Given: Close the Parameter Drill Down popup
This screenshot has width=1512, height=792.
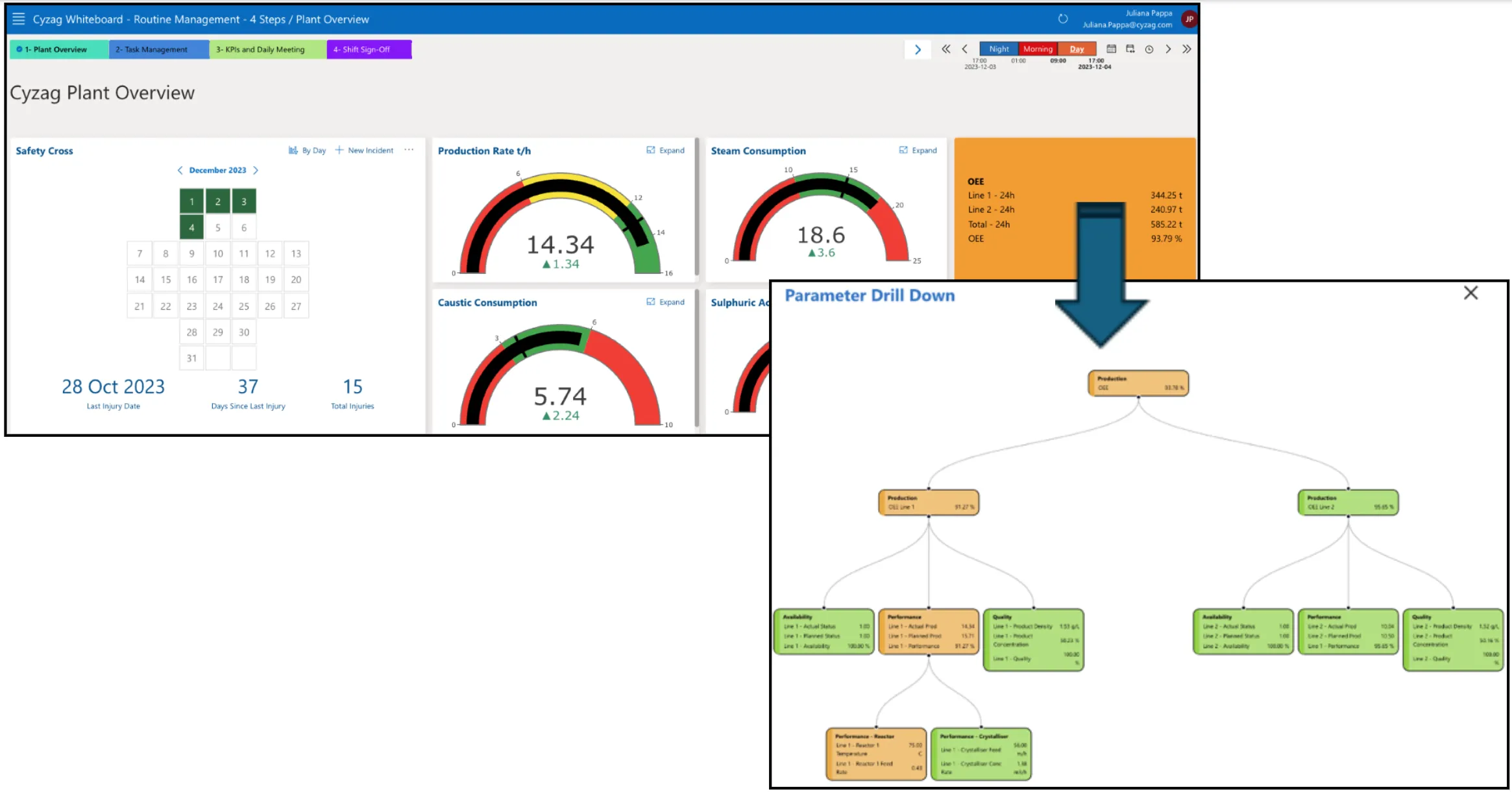Looking at the screenshot, I should 1470,293.
